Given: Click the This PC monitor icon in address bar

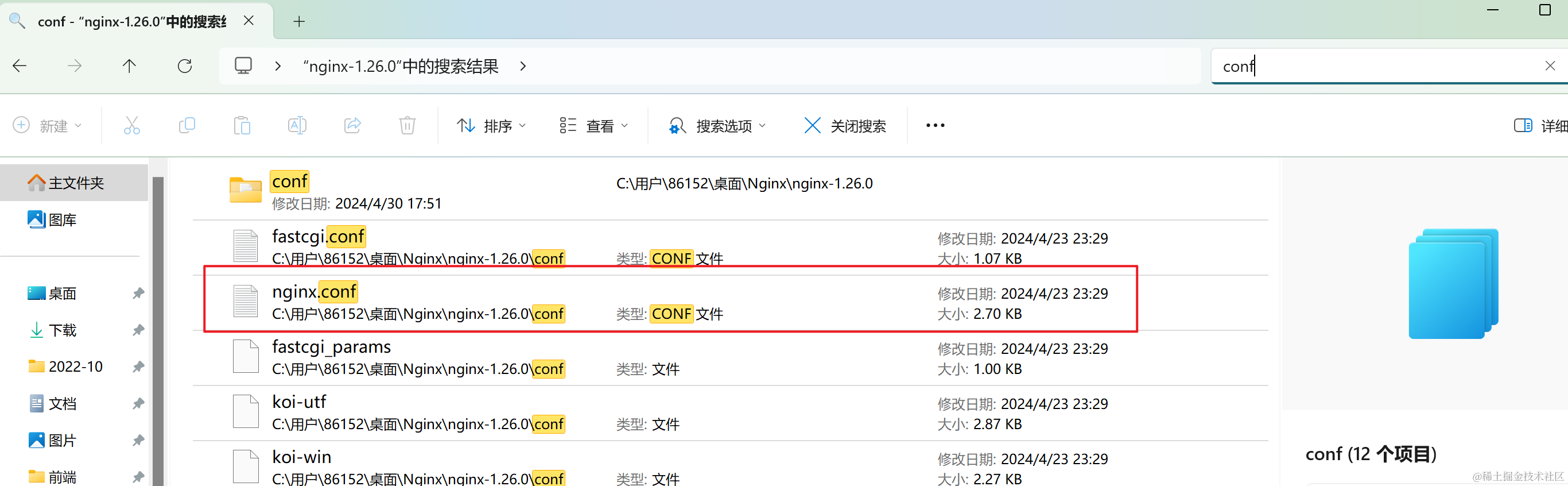Looking at the screenshot, I should click(x=243, y=65).
